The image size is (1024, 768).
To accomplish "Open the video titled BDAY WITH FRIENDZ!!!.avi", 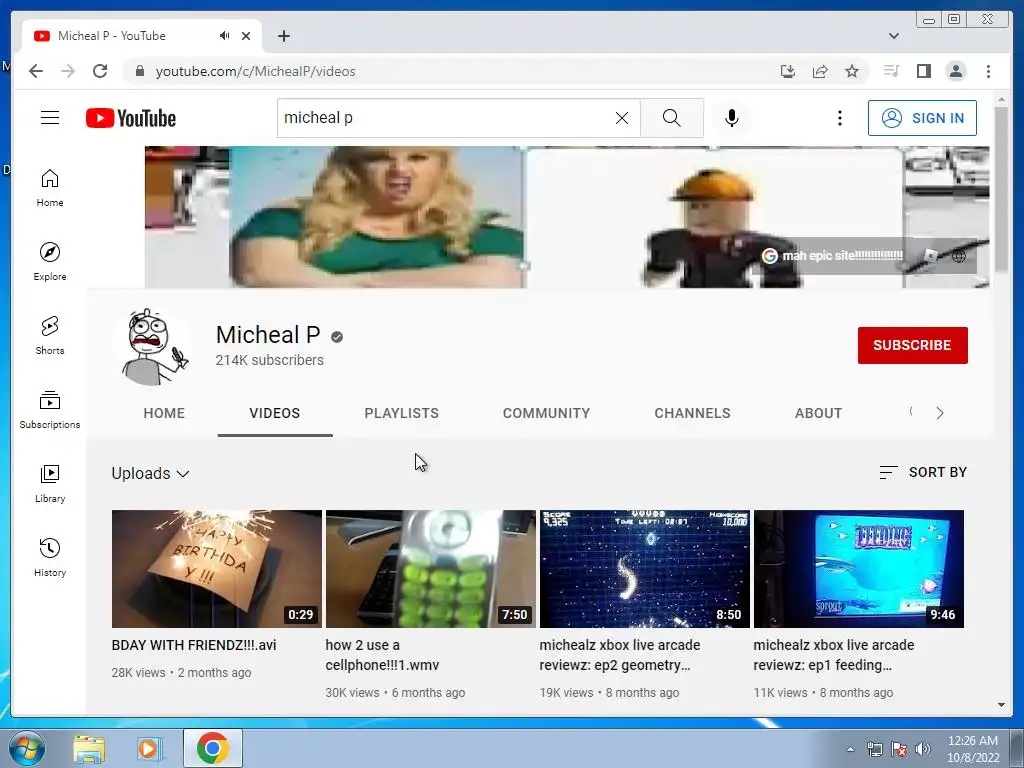I will [x=194, y=645].
